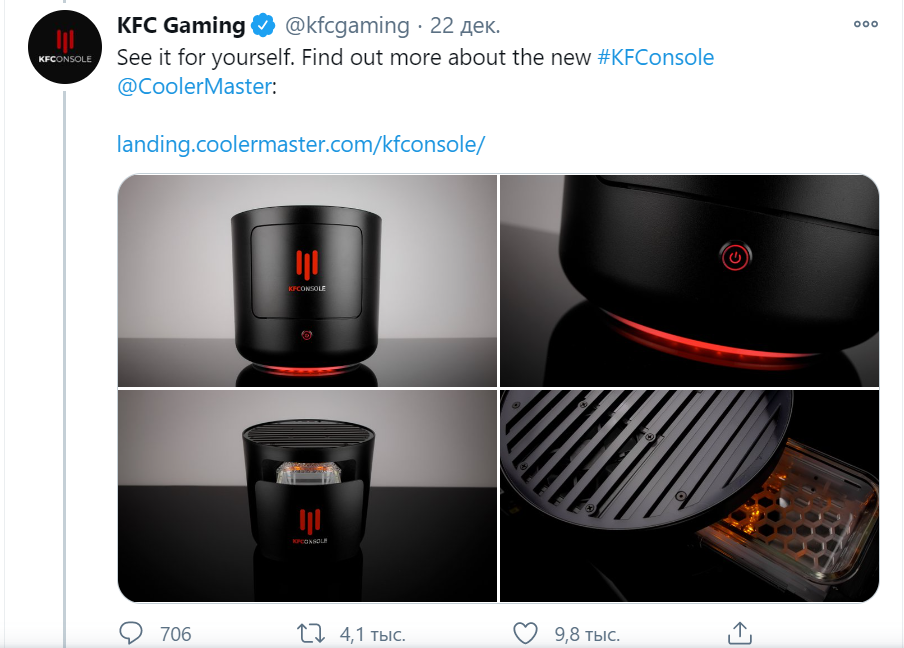Open the @kfcgaming handle
Screen dimensions: 904x648
(x=347, y=25)
